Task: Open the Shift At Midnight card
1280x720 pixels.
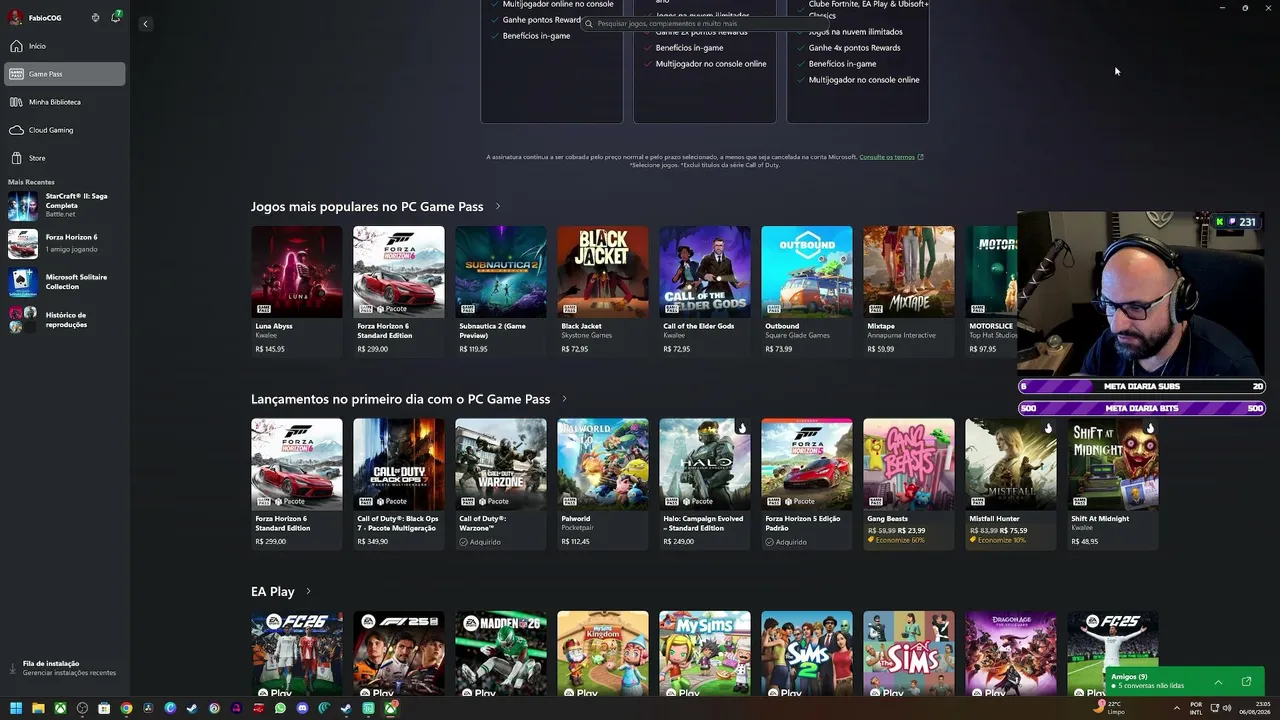Action: pos(1113,484)
